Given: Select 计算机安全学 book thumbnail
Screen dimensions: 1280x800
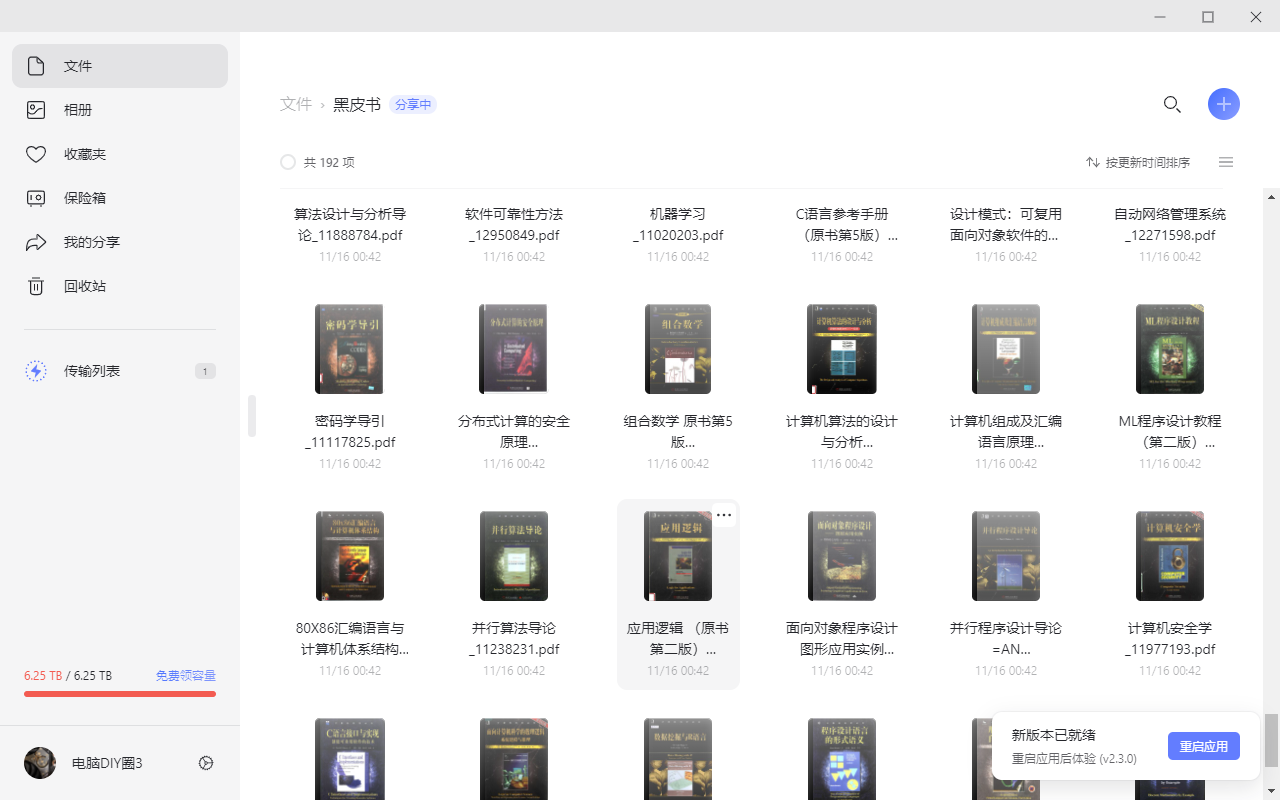Looking at the screenshot, I should 1170,556.
